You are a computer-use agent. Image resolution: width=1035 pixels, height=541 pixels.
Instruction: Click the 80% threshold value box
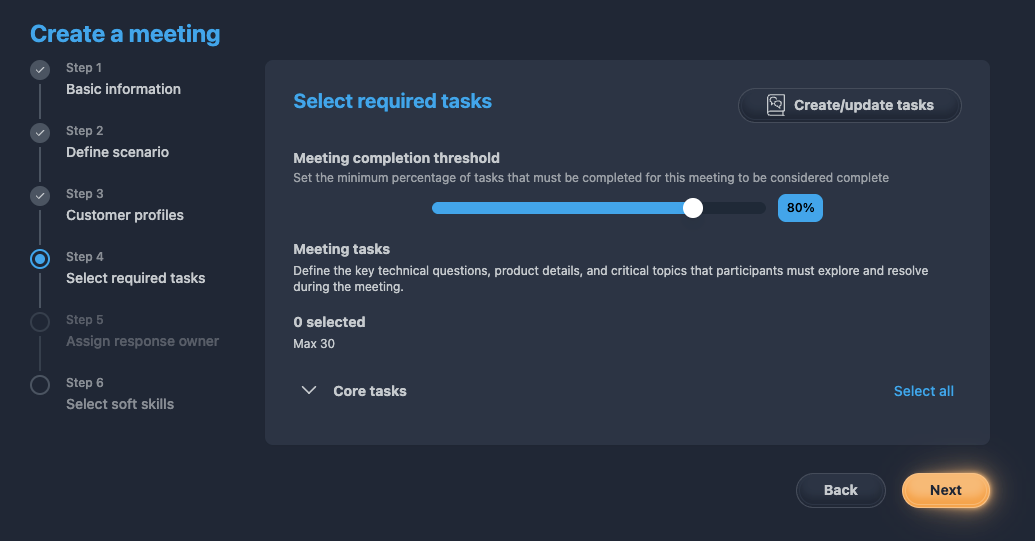[x=800, y=208]
